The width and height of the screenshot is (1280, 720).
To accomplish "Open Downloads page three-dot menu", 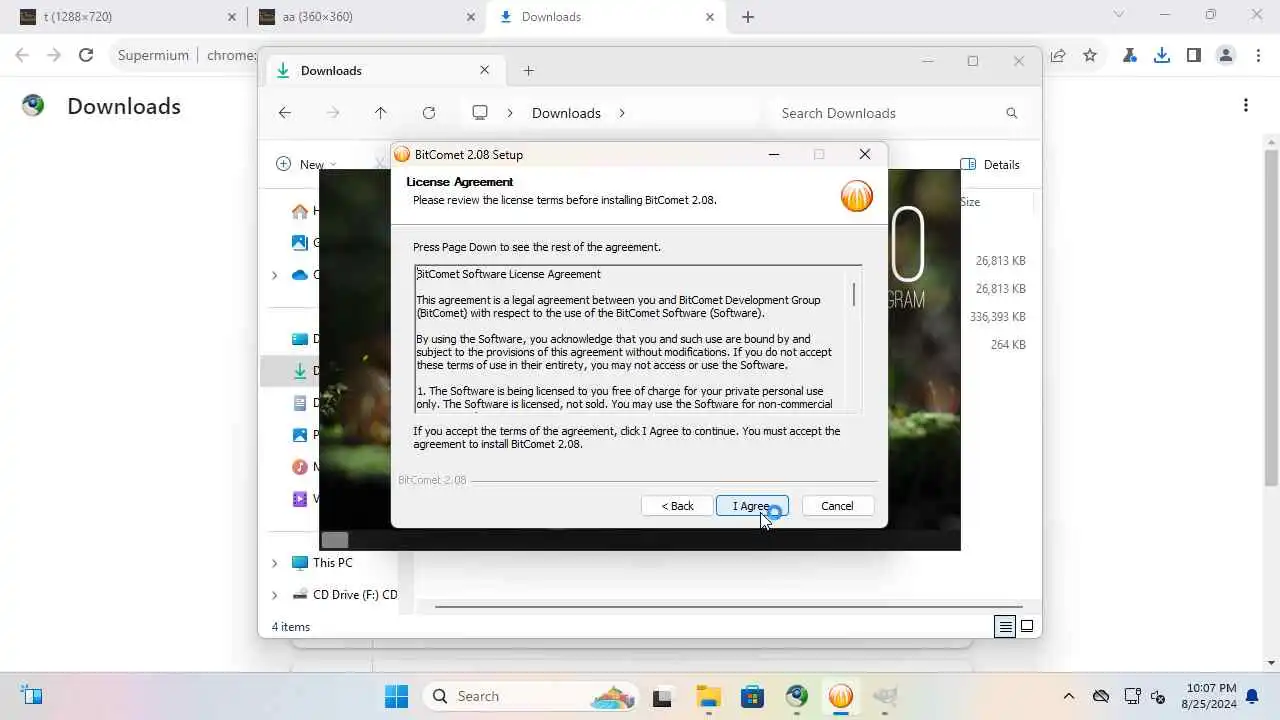I will pos(1246,105).
